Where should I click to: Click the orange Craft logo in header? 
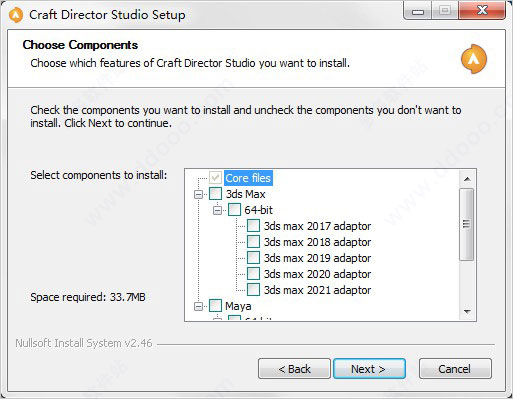click(474, 59)
